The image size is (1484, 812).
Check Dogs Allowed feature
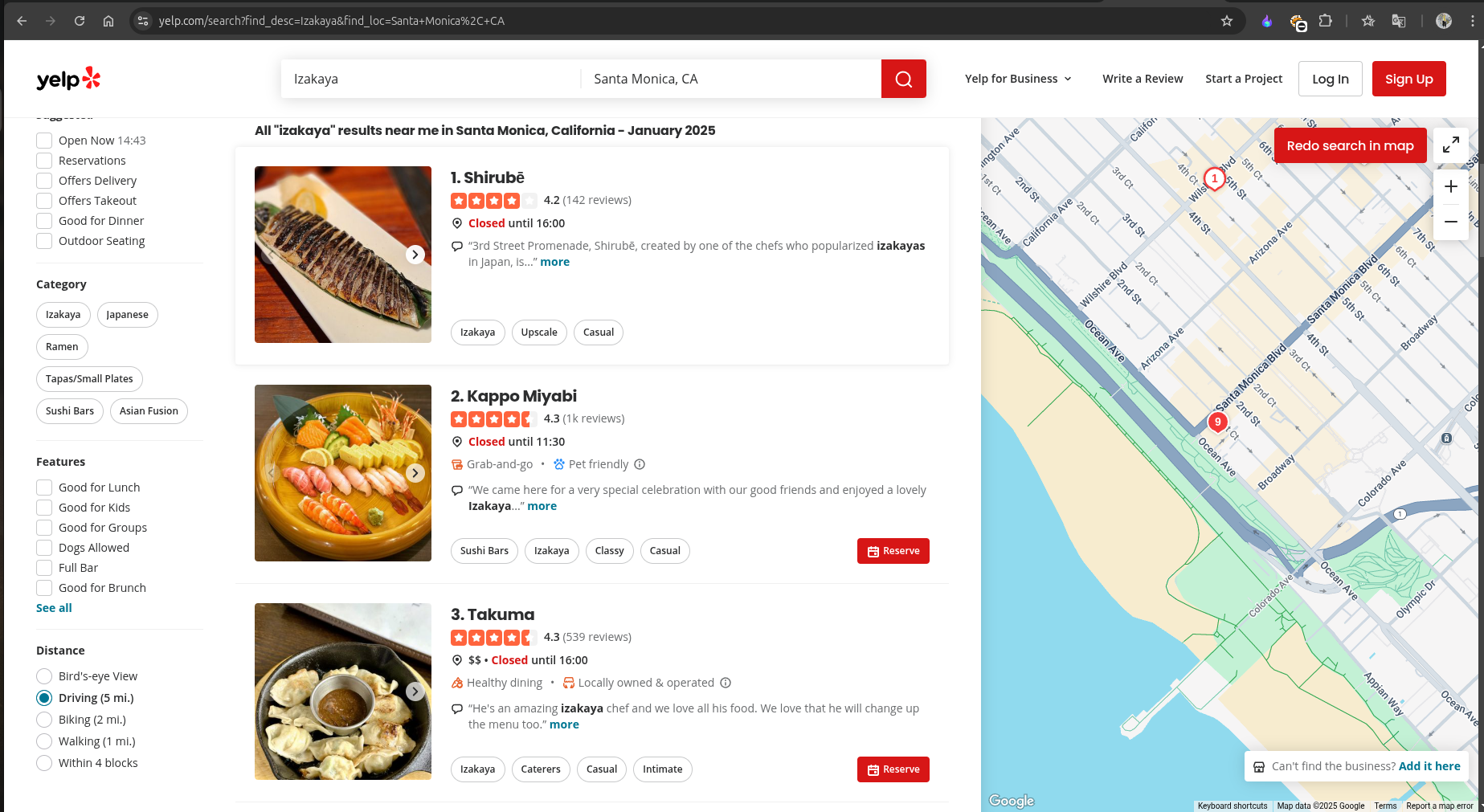(44, 548)
